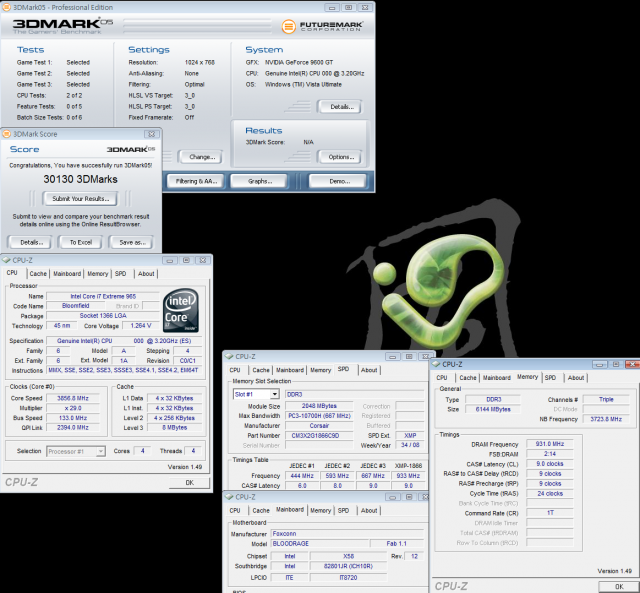Click the 3DMark Score window title icon
Viewport: 640px width, 593px height.
[x=7, y=134]
